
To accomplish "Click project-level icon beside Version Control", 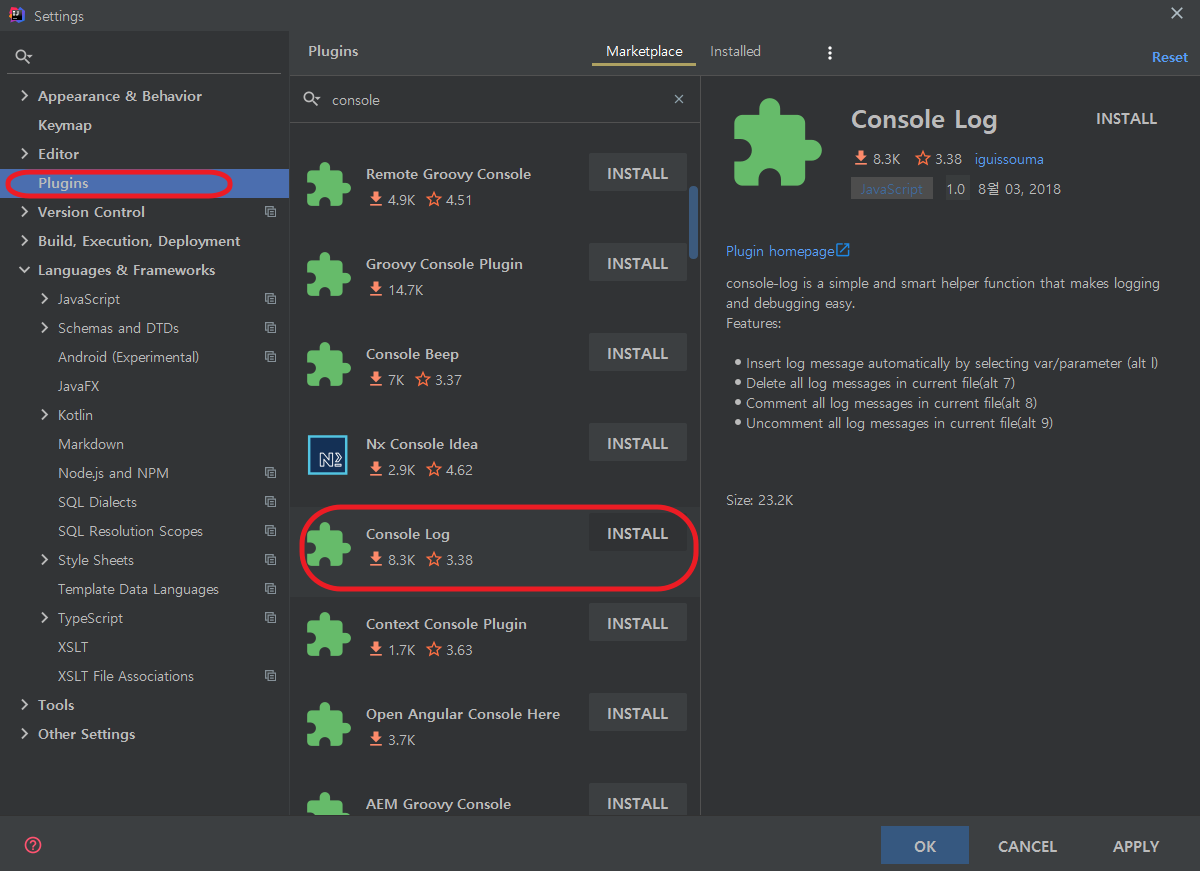I will (x=270, y=212).
